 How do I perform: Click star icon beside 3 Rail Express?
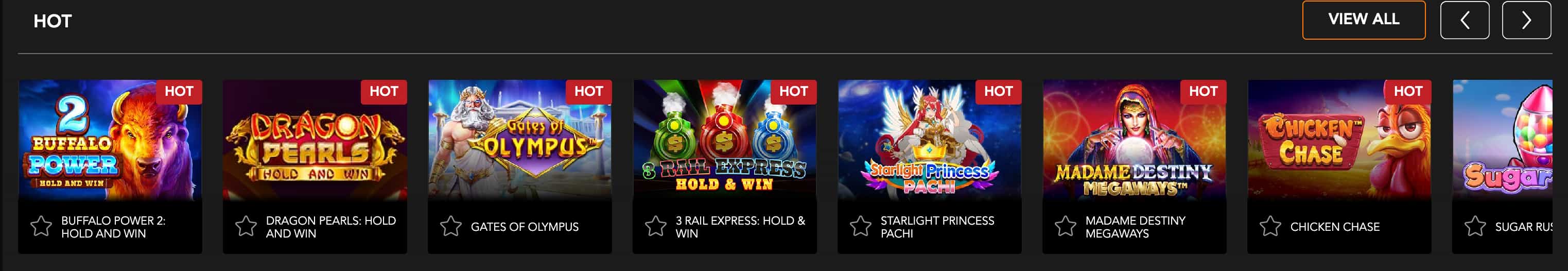656,227
